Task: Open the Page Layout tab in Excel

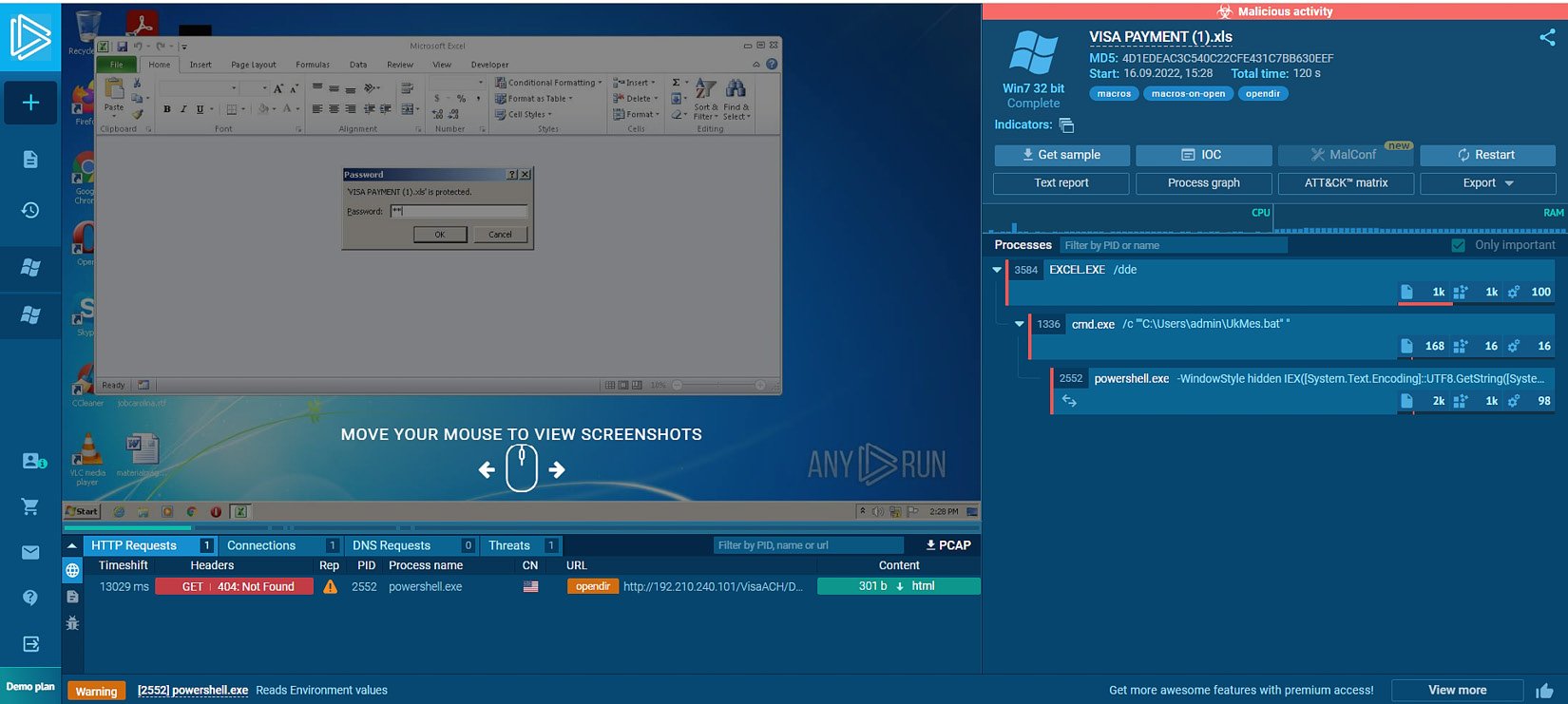Action: pyautogui.click(x=254, y=65)
